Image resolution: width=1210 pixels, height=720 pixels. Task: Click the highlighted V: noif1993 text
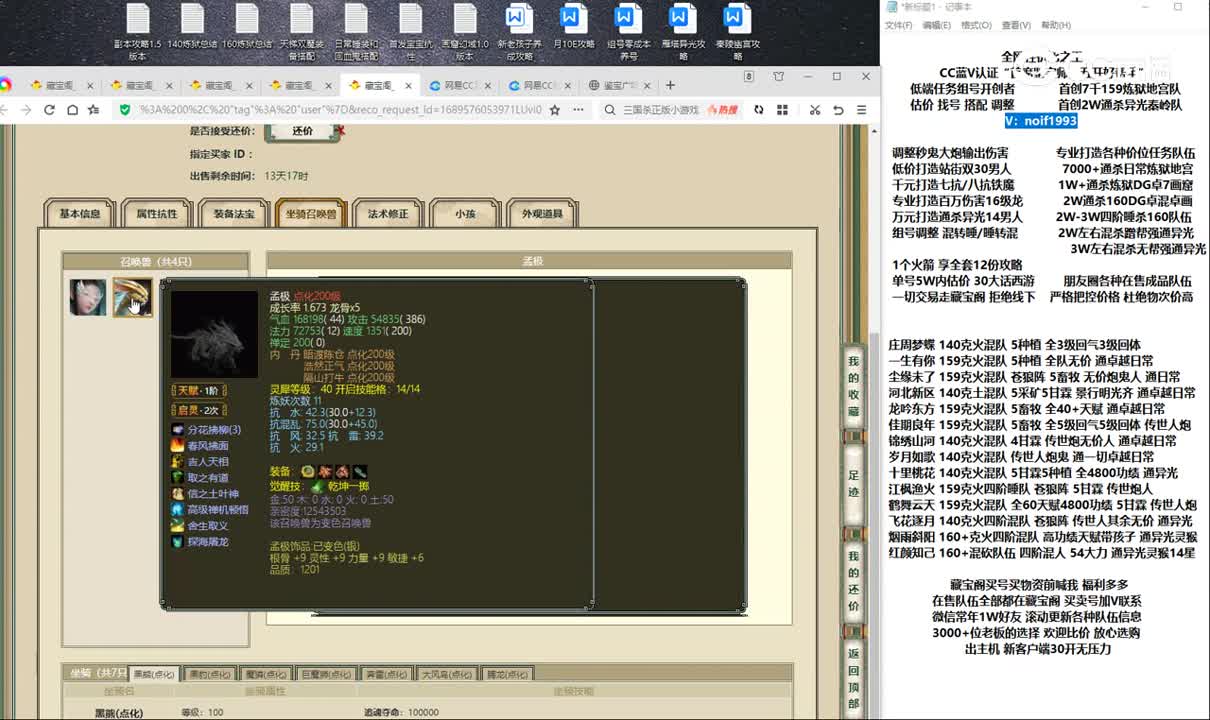click(x=1041, y=120)
